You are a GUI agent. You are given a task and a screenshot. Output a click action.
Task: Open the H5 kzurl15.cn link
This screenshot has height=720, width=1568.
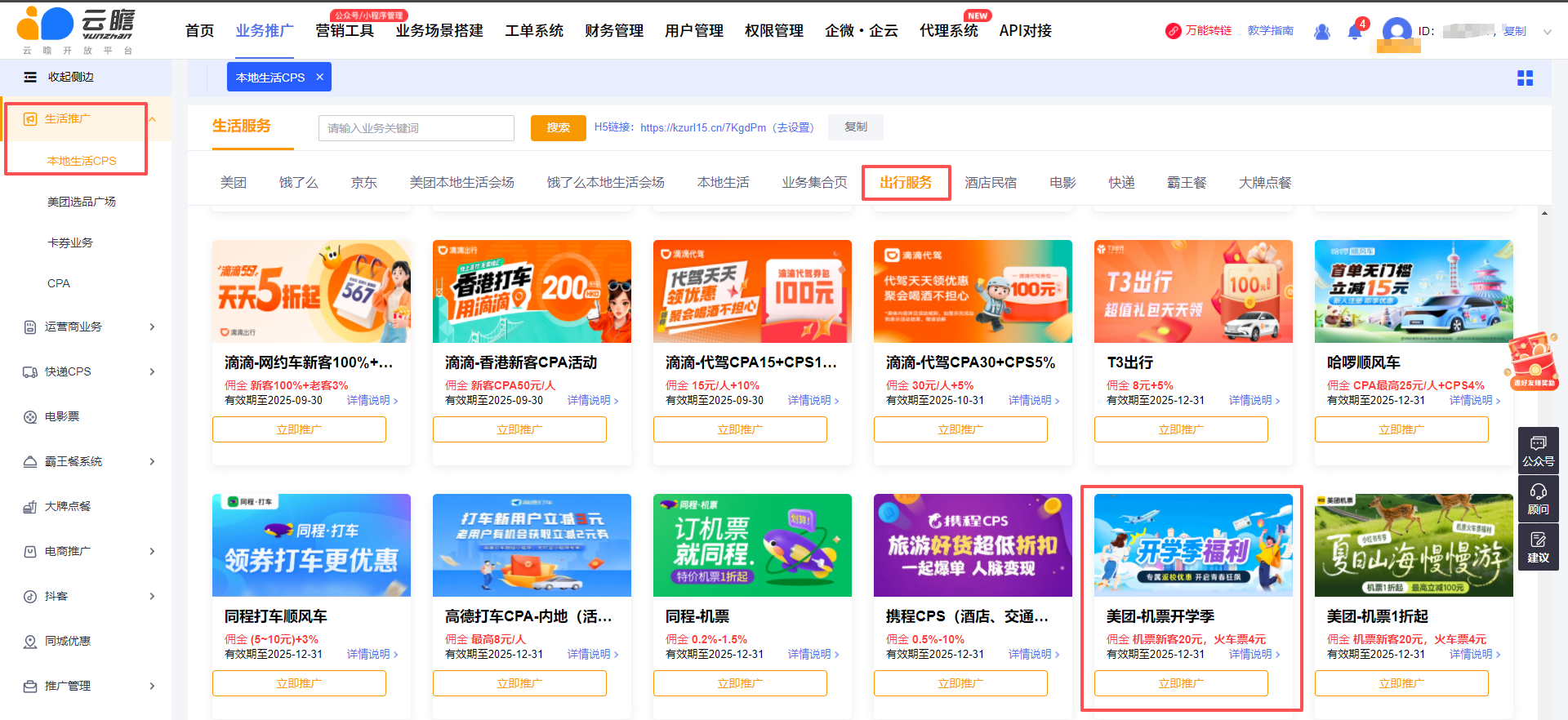[x=703, y=127]
